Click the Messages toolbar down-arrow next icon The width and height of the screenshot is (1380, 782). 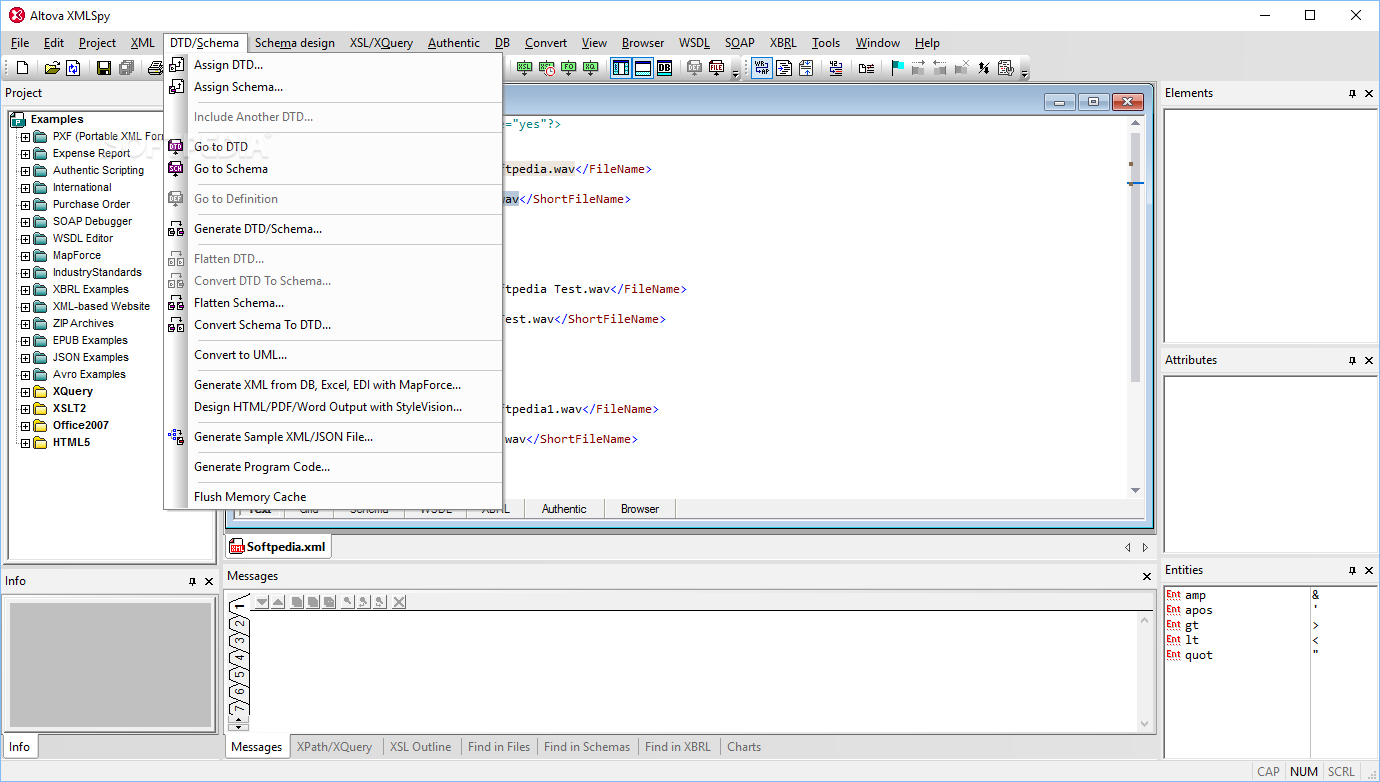click(262, 602)
